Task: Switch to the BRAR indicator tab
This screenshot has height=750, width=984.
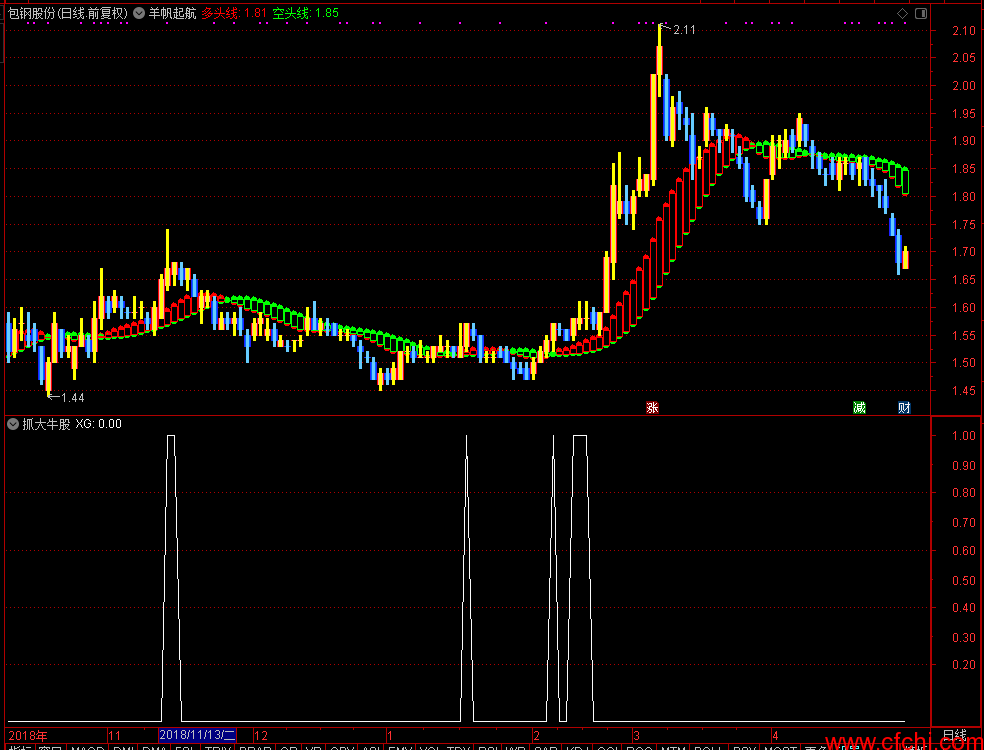Action: pos(255,747)
